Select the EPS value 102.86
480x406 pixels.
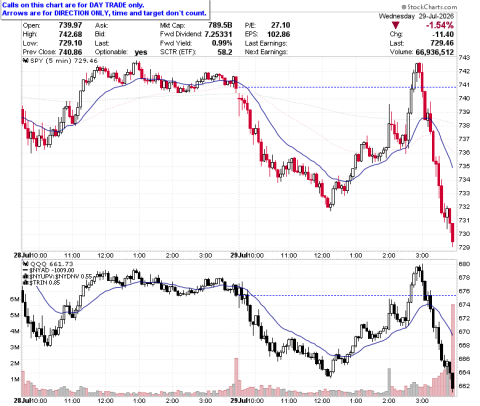278,34
